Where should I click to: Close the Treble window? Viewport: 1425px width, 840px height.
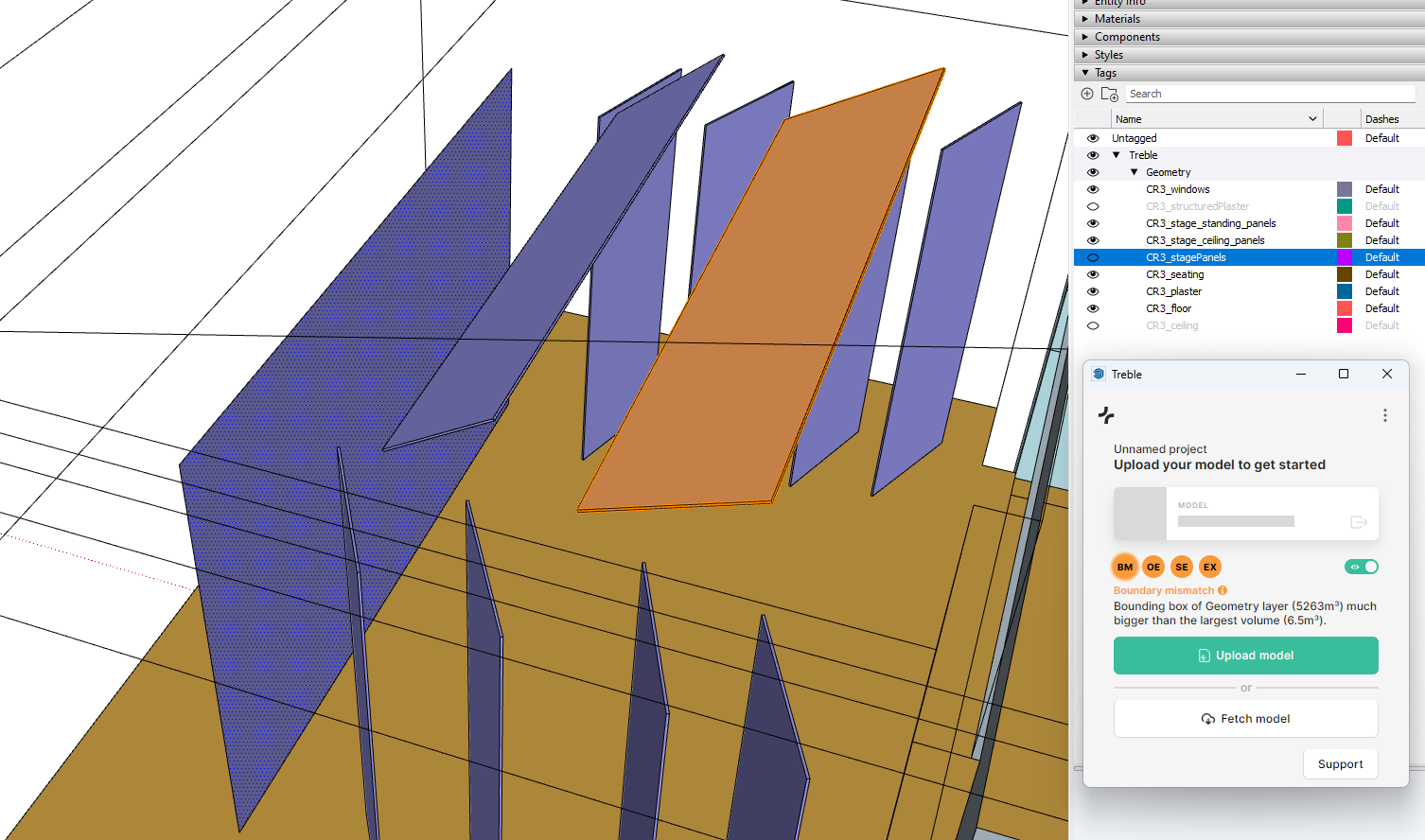[1387, 374]
